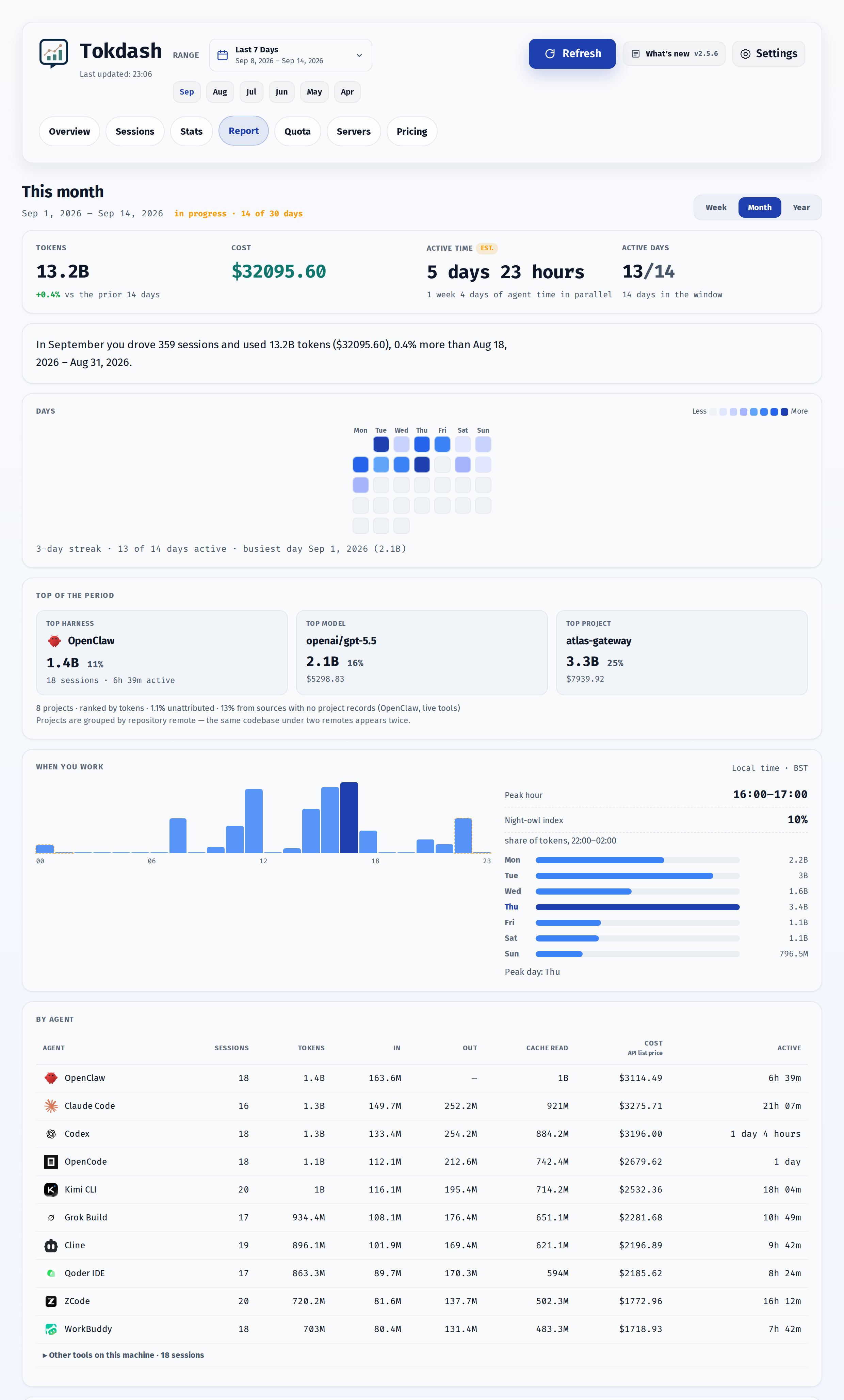Switch period to Week

[716, 207]
